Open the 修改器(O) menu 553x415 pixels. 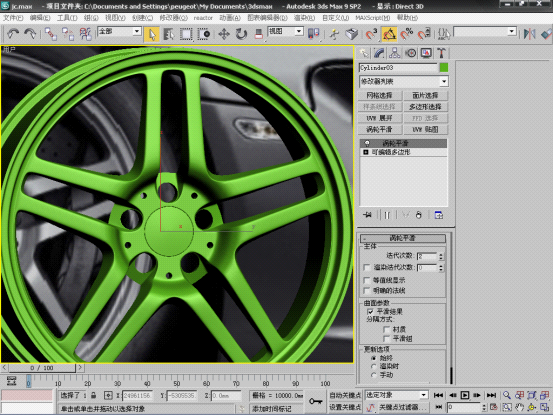[174, 18]
